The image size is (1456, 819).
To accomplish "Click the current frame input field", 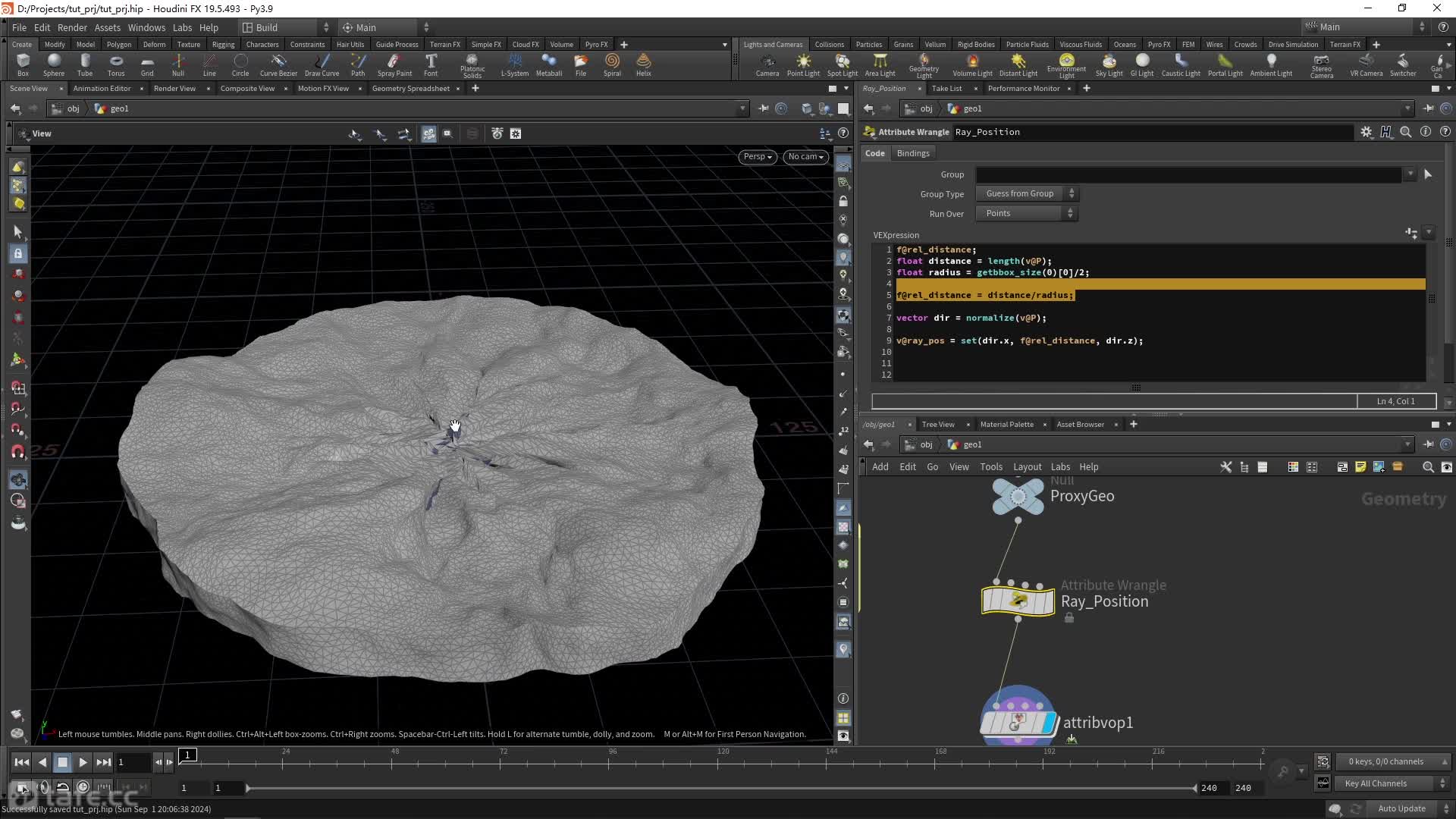I will point(132,763).
